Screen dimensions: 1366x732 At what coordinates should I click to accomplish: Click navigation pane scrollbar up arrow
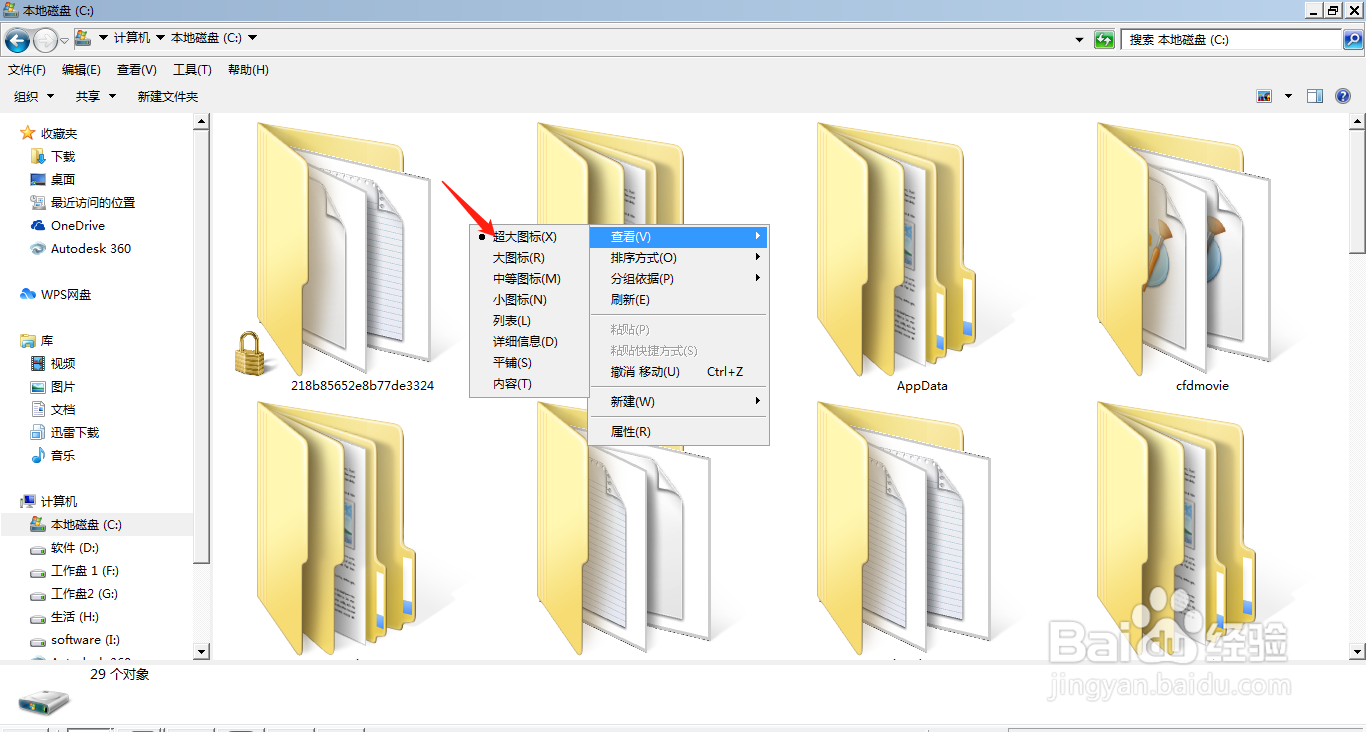(x=202, y=122)
